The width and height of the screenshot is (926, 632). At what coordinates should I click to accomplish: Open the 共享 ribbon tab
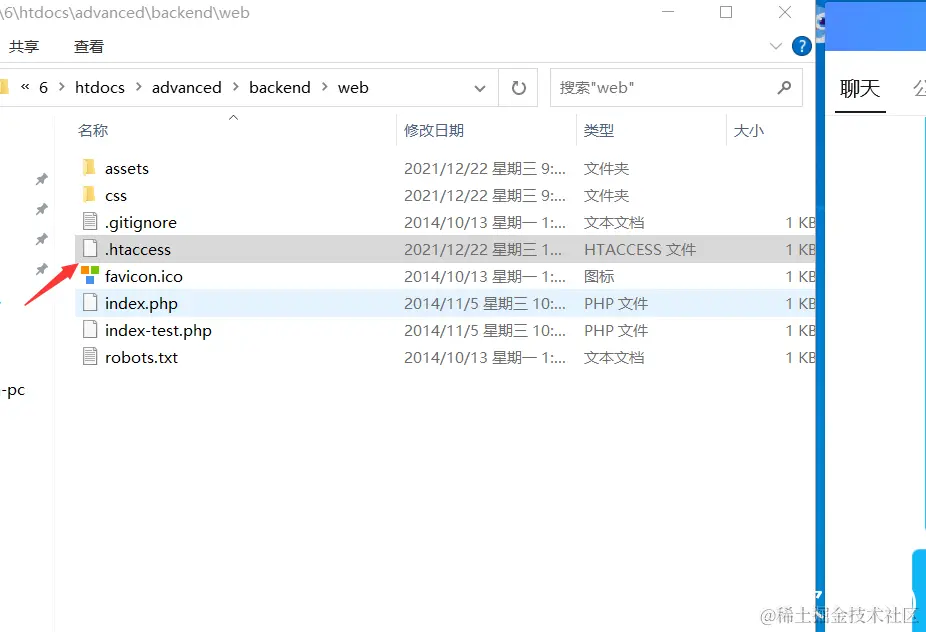click(x=24, y=47)
